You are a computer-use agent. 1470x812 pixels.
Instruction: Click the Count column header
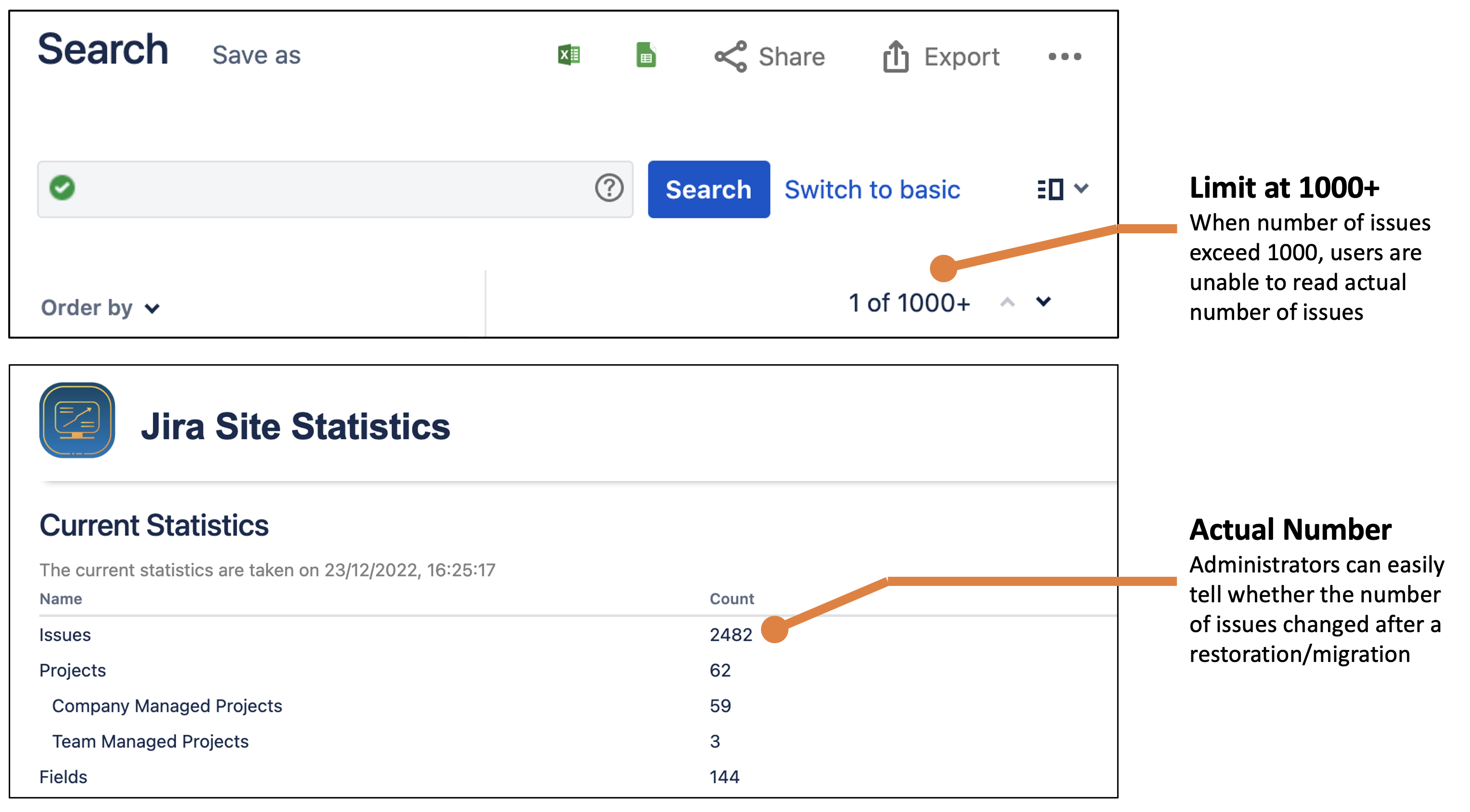tap(732, 599)
